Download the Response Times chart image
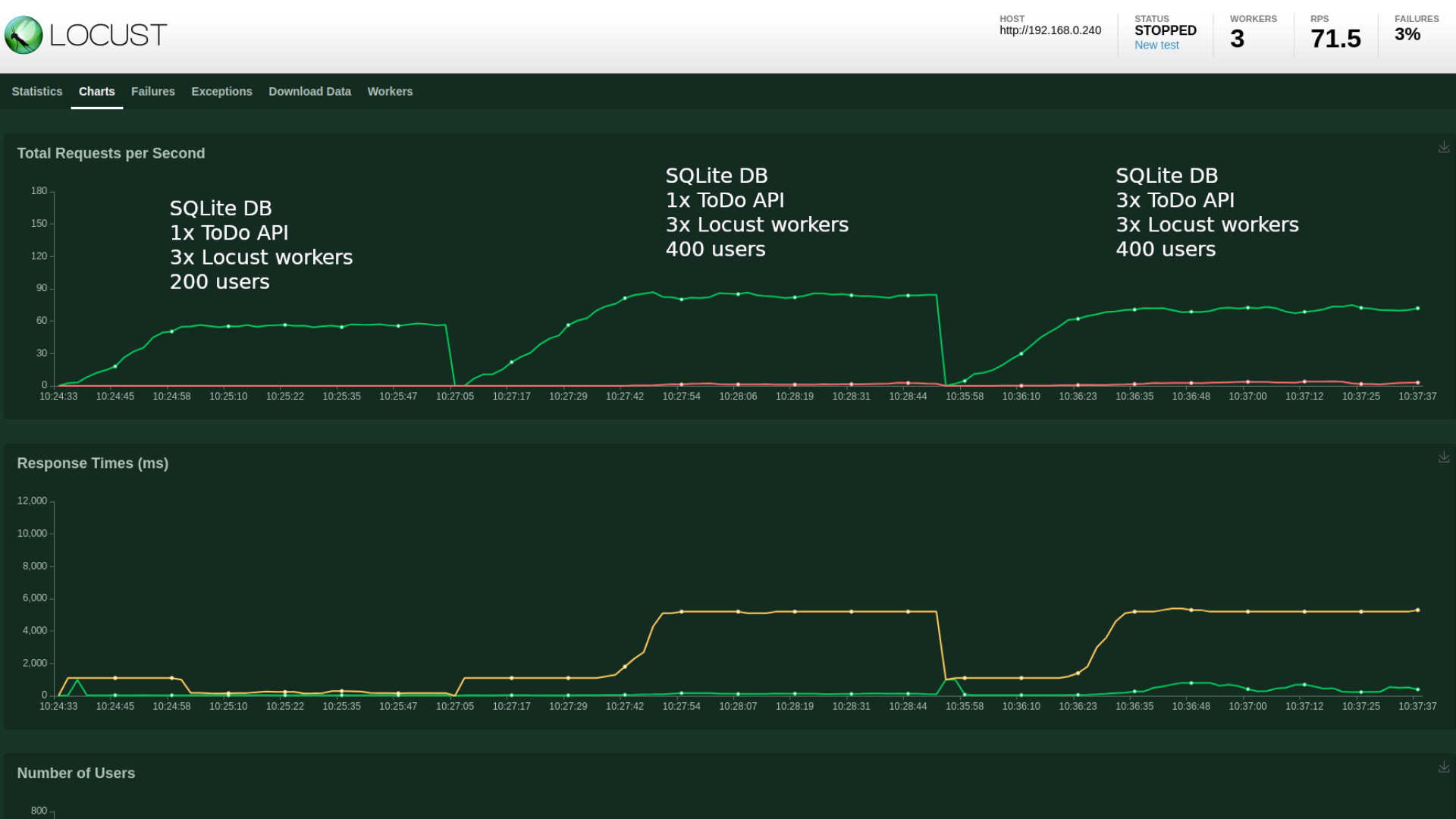This screenshot has height=819, width=1456. 1443,457
